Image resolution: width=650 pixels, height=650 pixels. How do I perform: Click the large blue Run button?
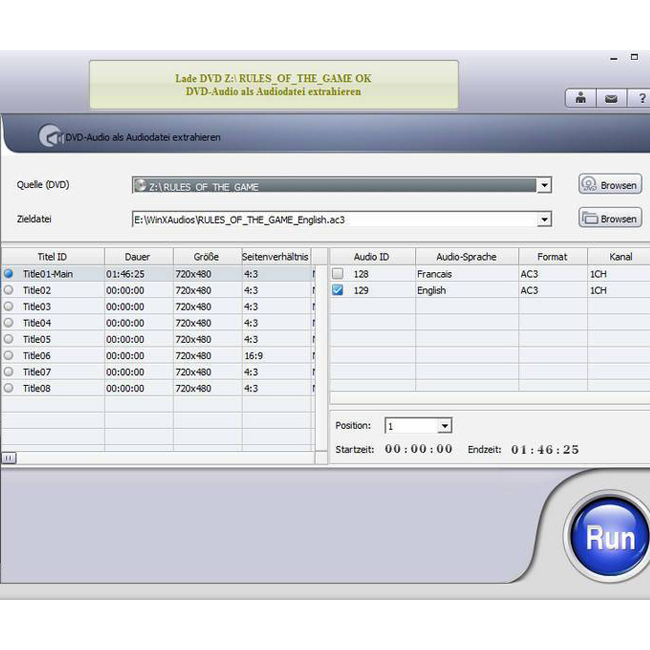click(x=608, y=538)
